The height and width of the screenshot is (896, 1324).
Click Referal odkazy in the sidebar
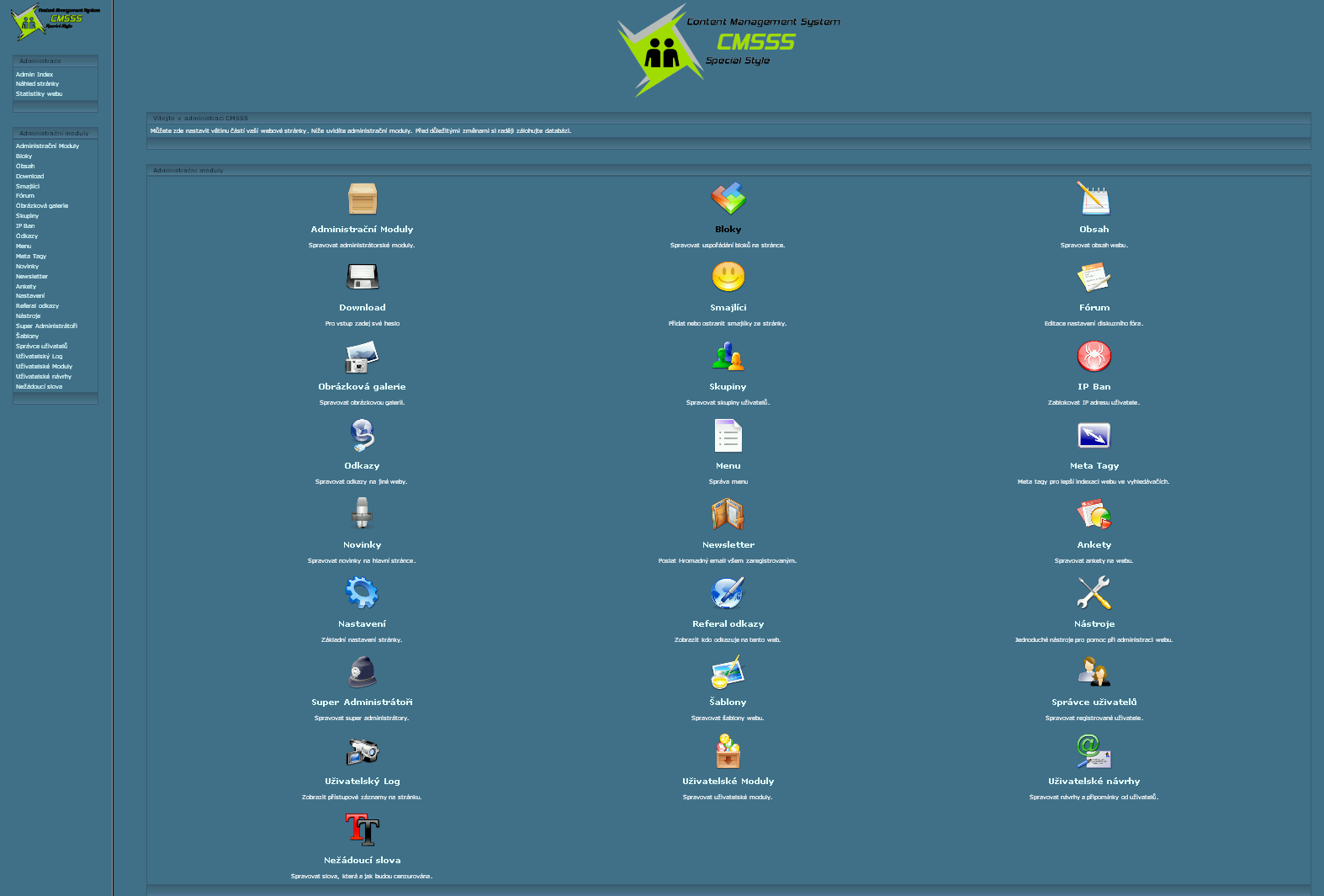38,306
